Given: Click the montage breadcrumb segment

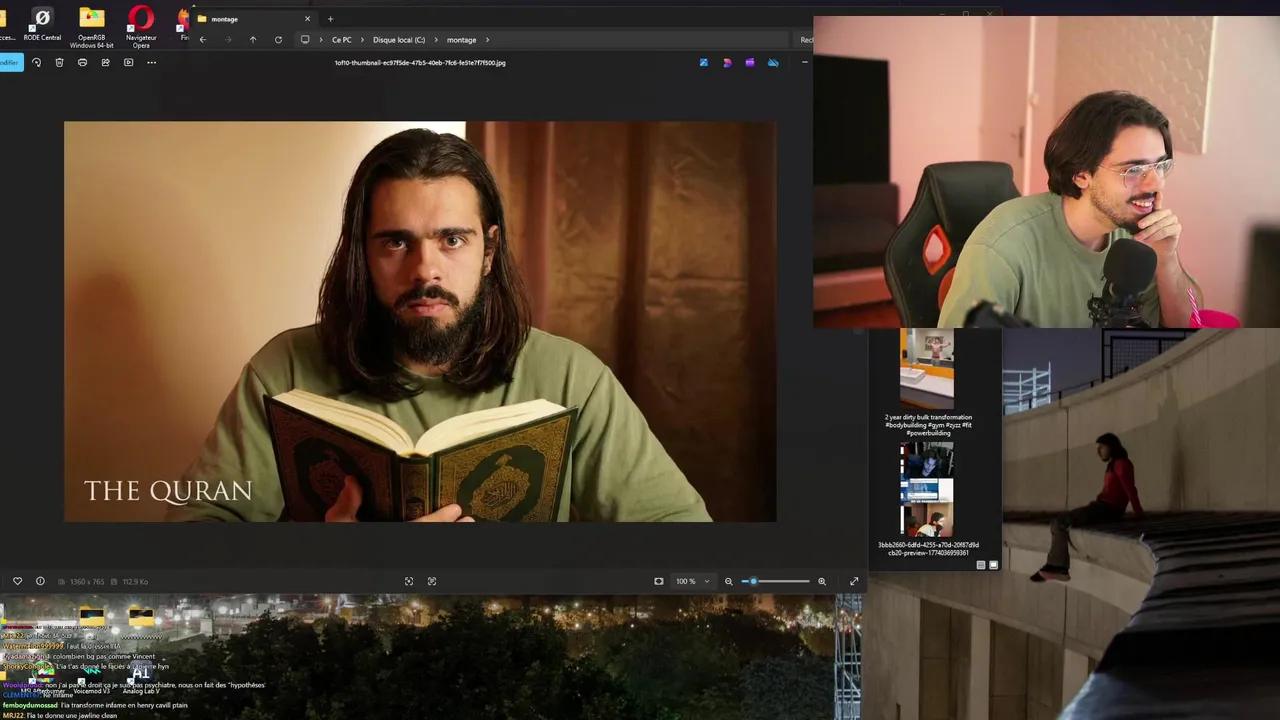Looking at the screenshot, I should 461,40.
